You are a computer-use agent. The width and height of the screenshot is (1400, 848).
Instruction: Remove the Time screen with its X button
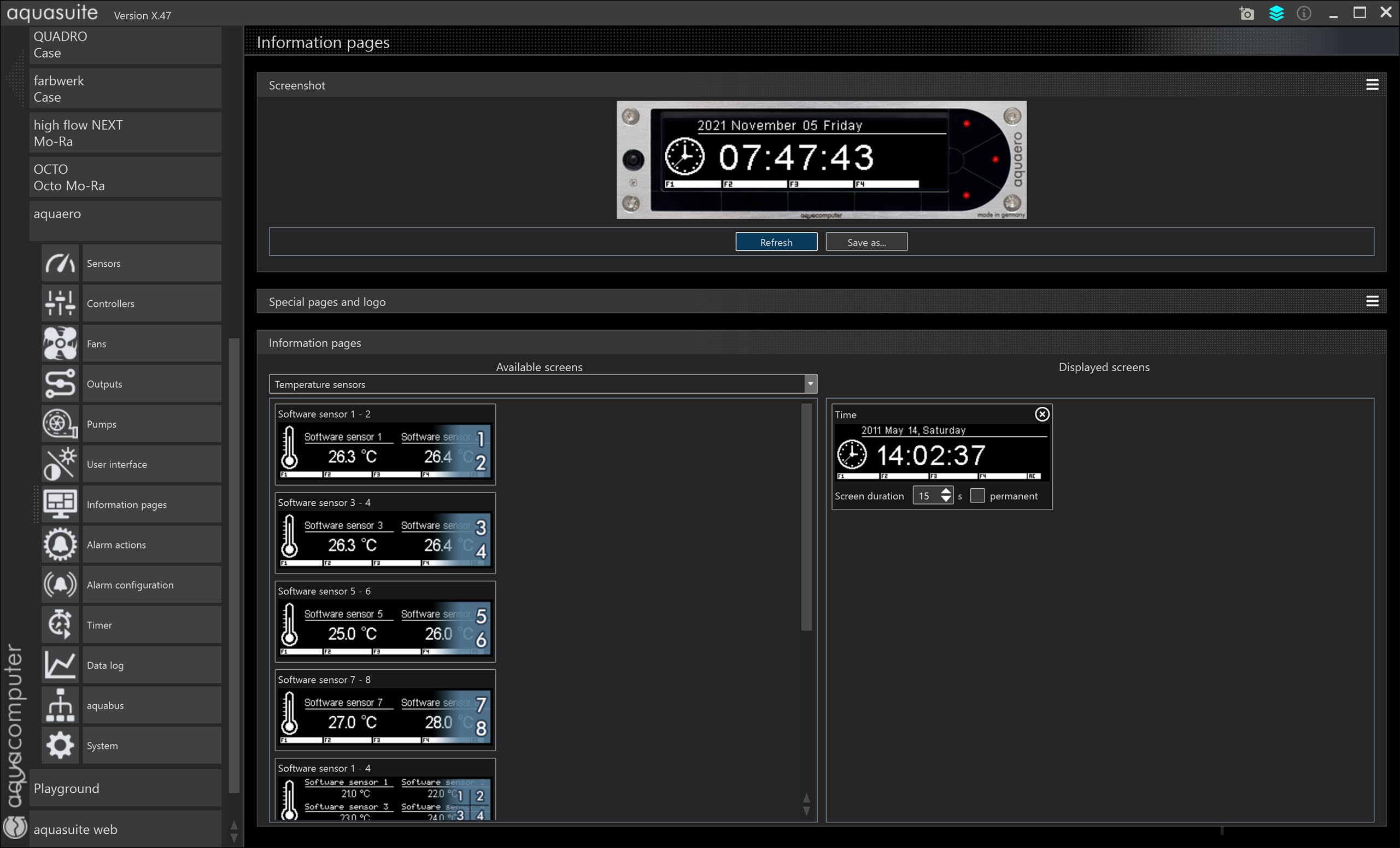pos(1041,414)
